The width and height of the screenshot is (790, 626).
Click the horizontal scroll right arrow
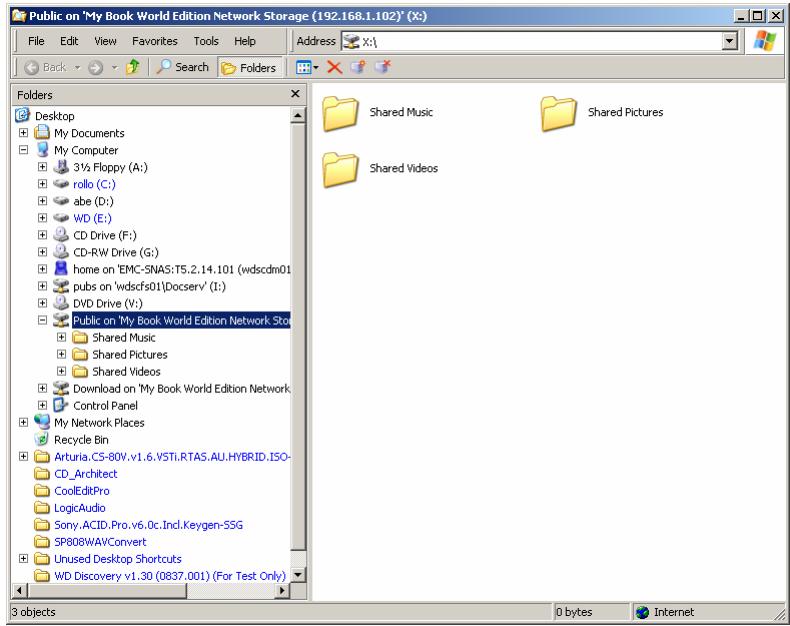coord(283,590)
